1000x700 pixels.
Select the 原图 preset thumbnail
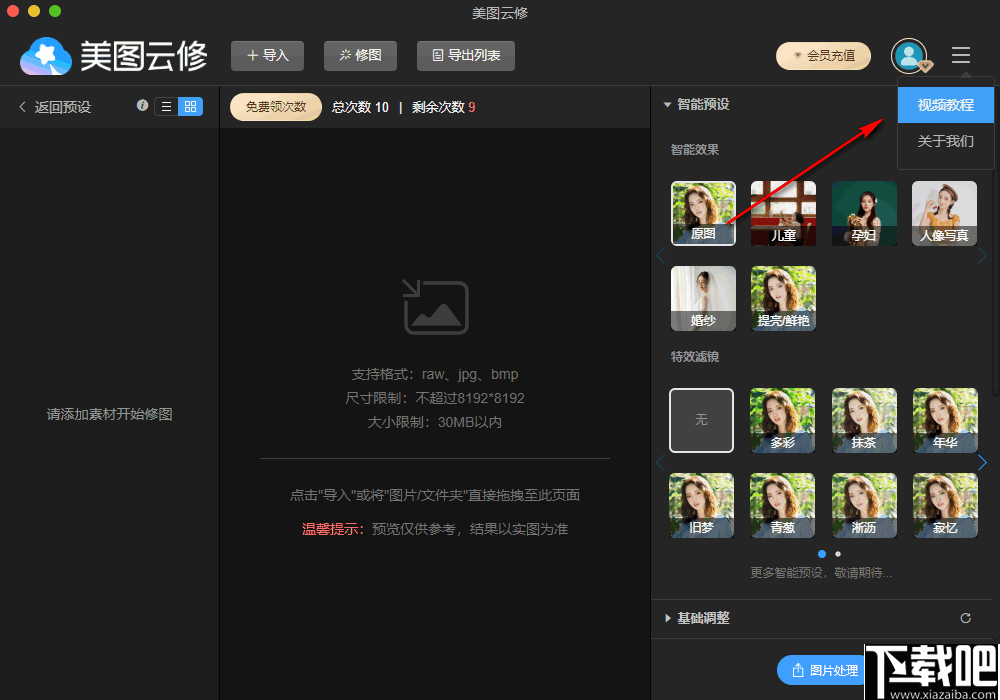click(703, 213)
